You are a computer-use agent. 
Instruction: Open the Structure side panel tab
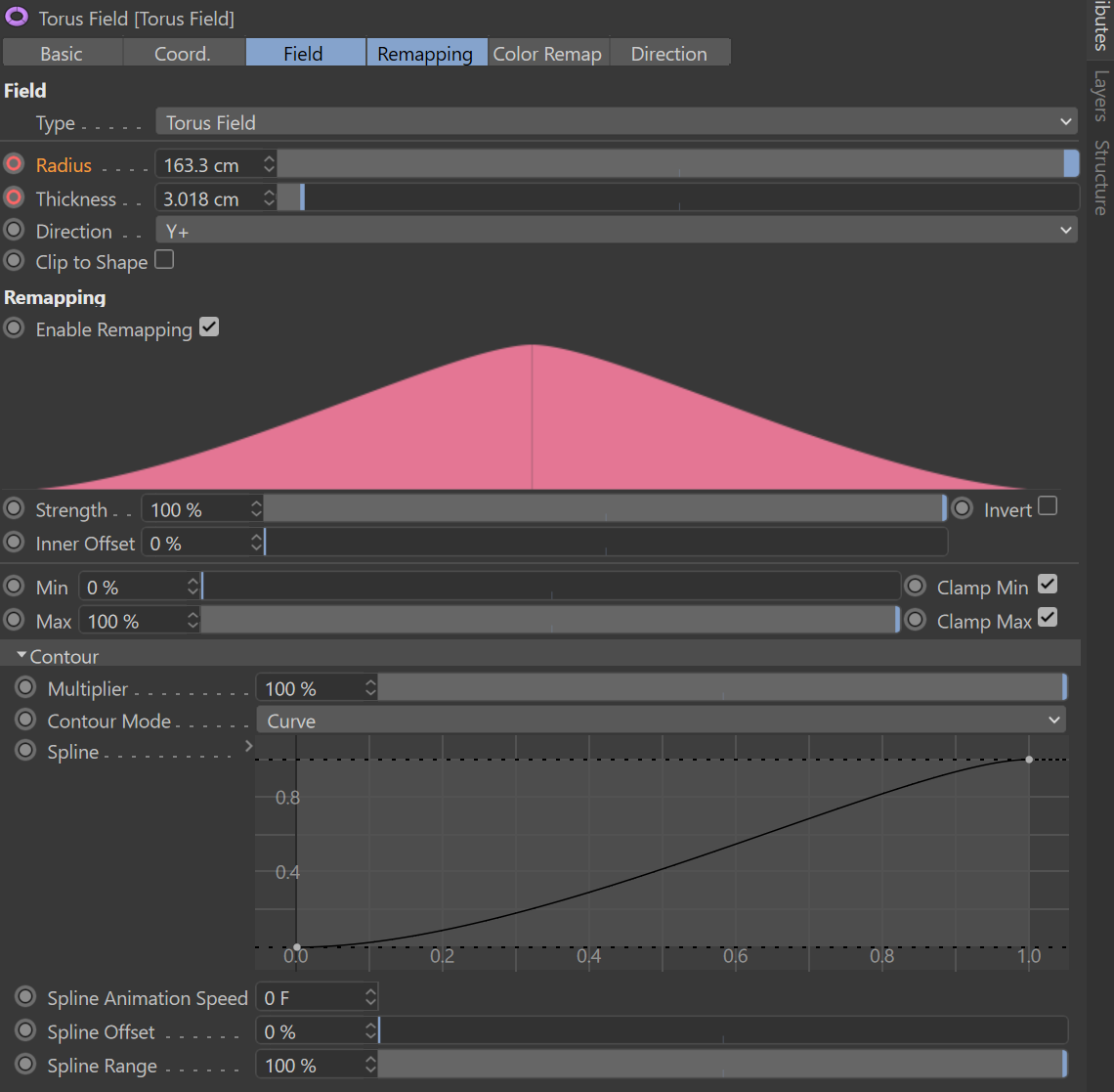1099,178
